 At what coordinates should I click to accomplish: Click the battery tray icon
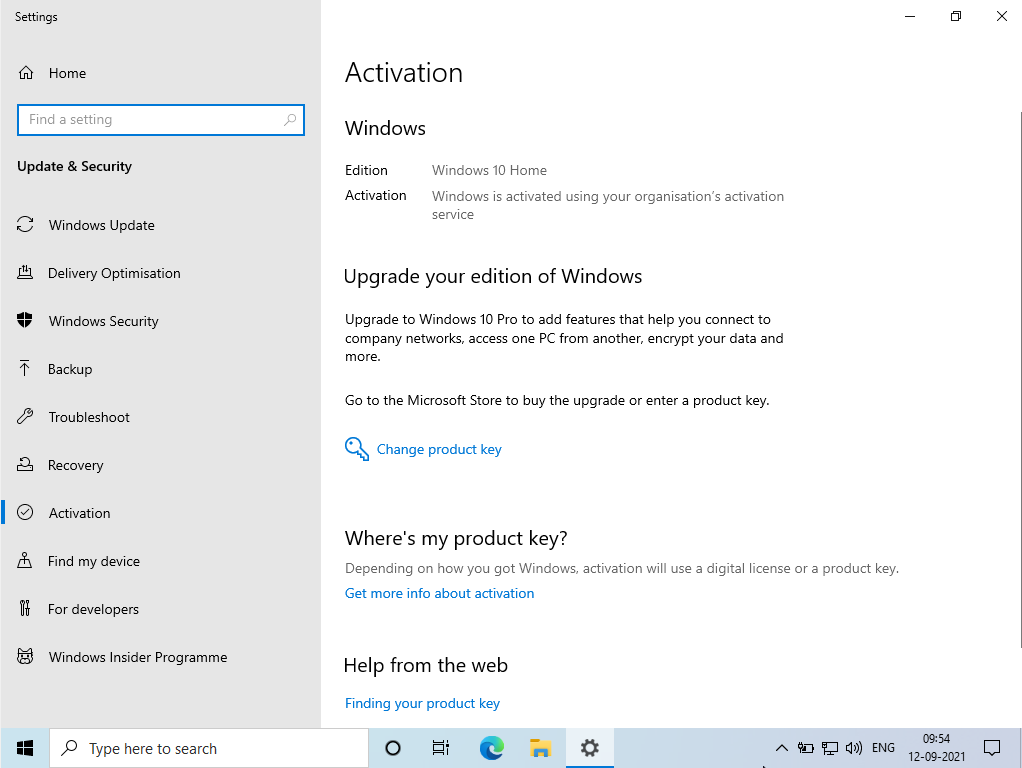[806, 748]
